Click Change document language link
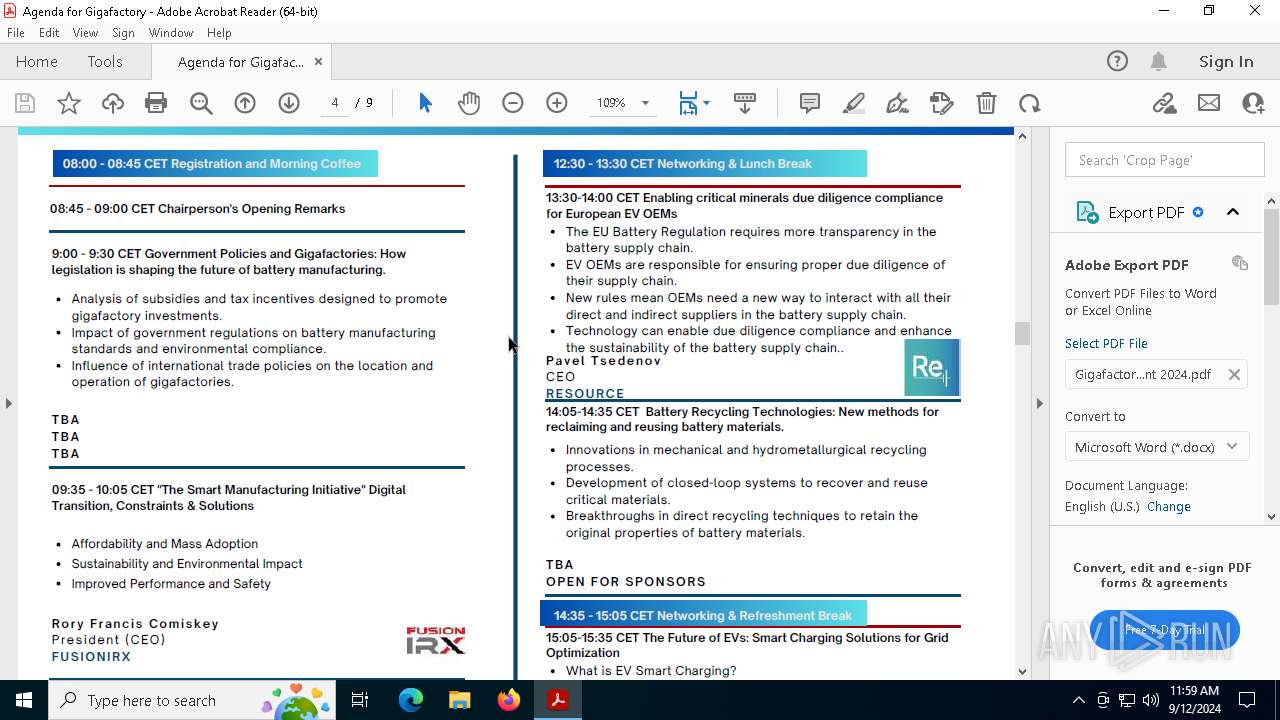This screenshot has width=1280, height=720. coord(1169,506)
